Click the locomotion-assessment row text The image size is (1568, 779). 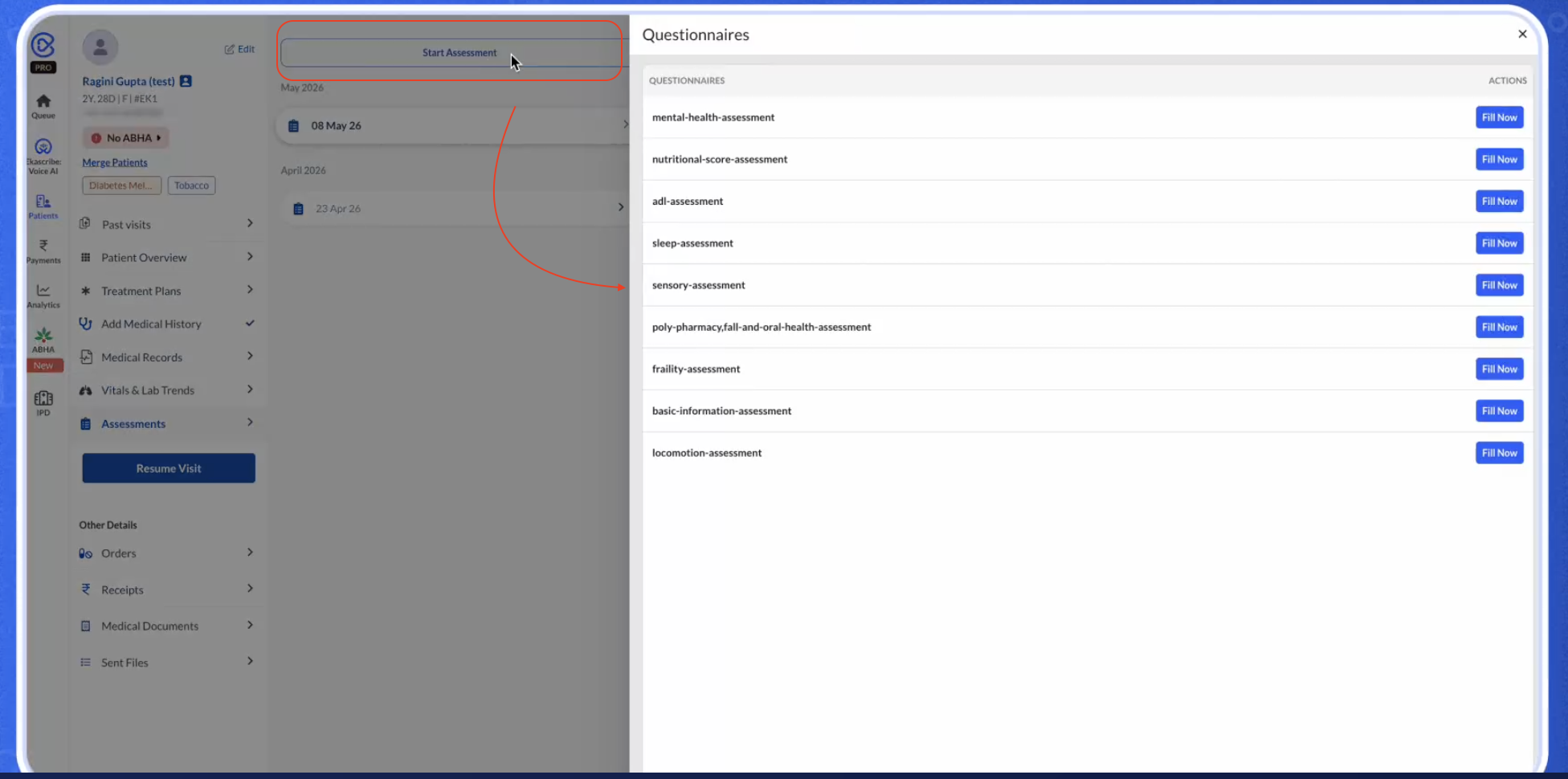[x=707, y=453]
